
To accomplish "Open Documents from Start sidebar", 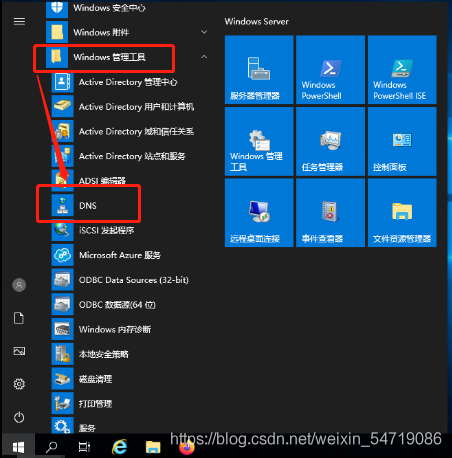I will coord(19,318).
